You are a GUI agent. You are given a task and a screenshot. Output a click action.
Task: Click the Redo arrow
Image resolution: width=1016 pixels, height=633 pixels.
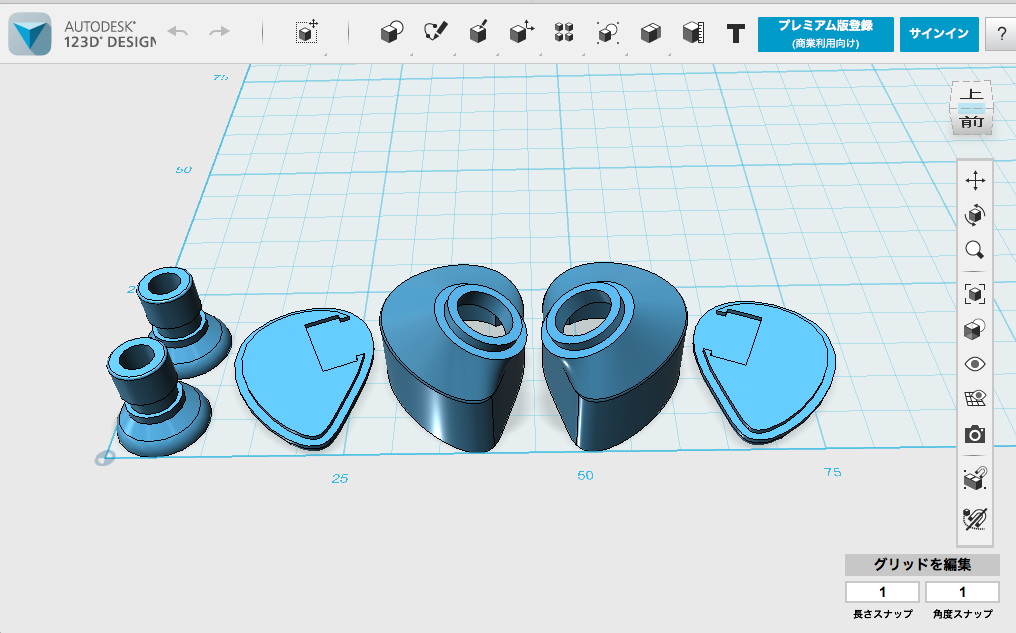[x=220, y=31]
